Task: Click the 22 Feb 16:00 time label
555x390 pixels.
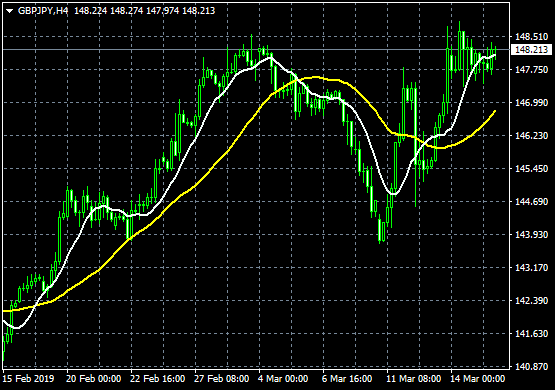Action: 158,379
